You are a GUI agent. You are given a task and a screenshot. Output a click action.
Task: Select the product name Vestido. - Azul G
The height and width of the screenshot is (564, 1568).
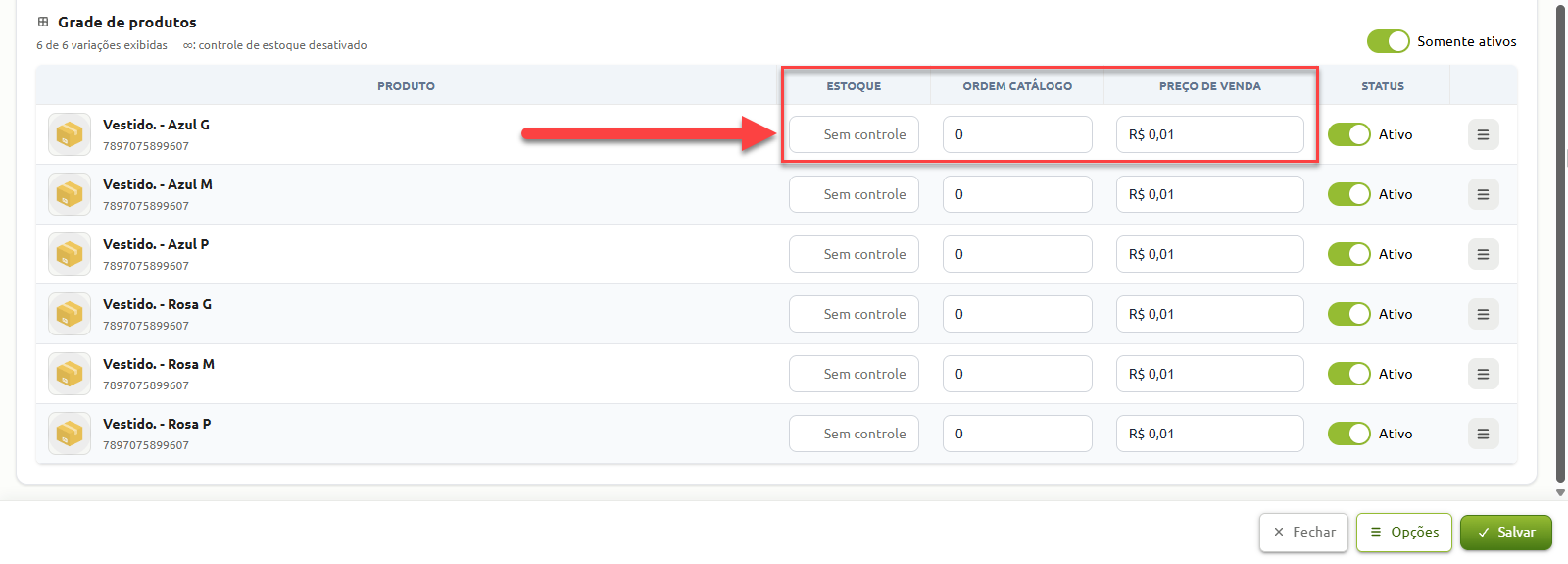156,125
